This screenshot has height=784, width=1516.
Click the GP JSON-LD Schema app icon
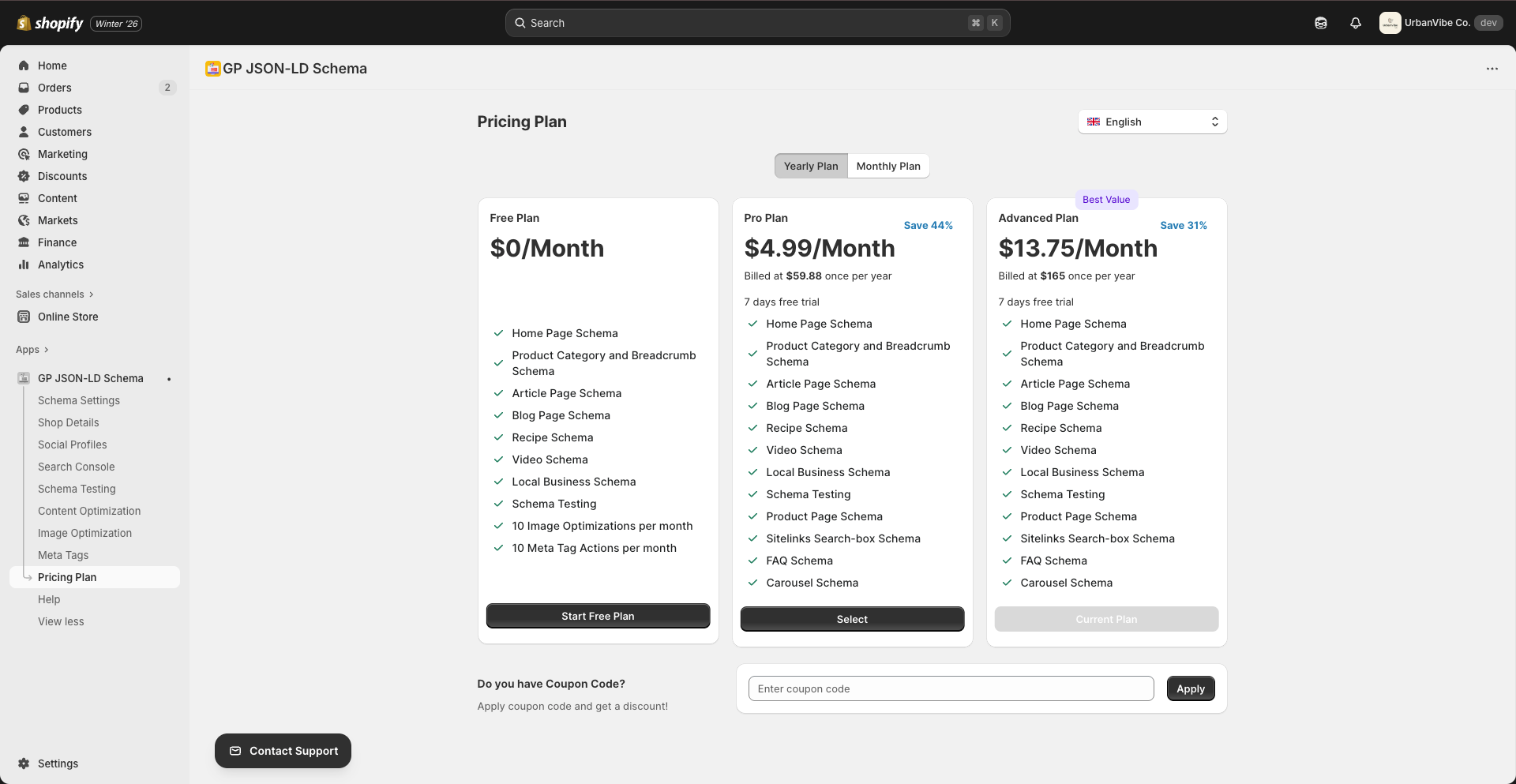(22, 378)
